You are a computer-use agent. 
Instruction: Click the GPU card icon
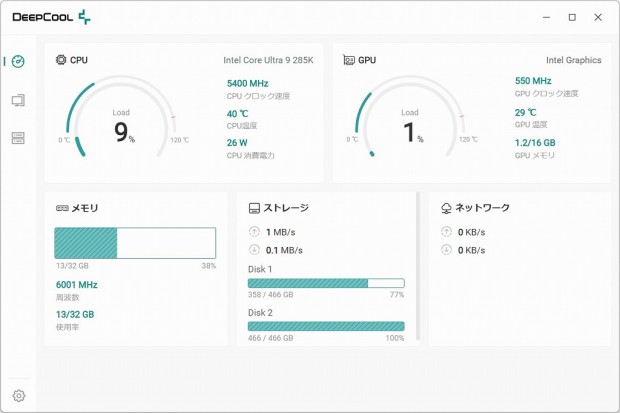point(349,60)
